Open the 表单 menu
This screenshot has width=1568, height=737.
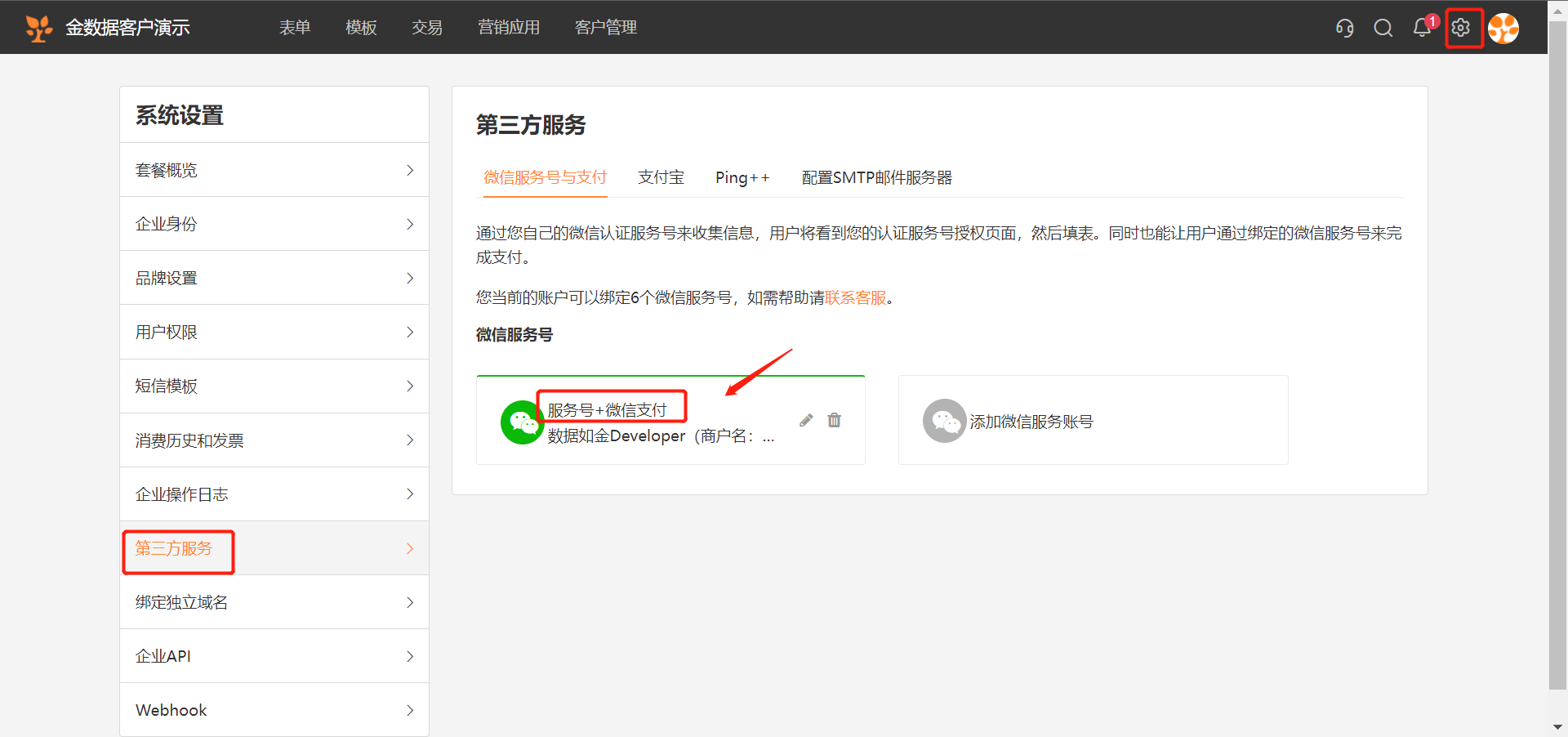[295, 28]
